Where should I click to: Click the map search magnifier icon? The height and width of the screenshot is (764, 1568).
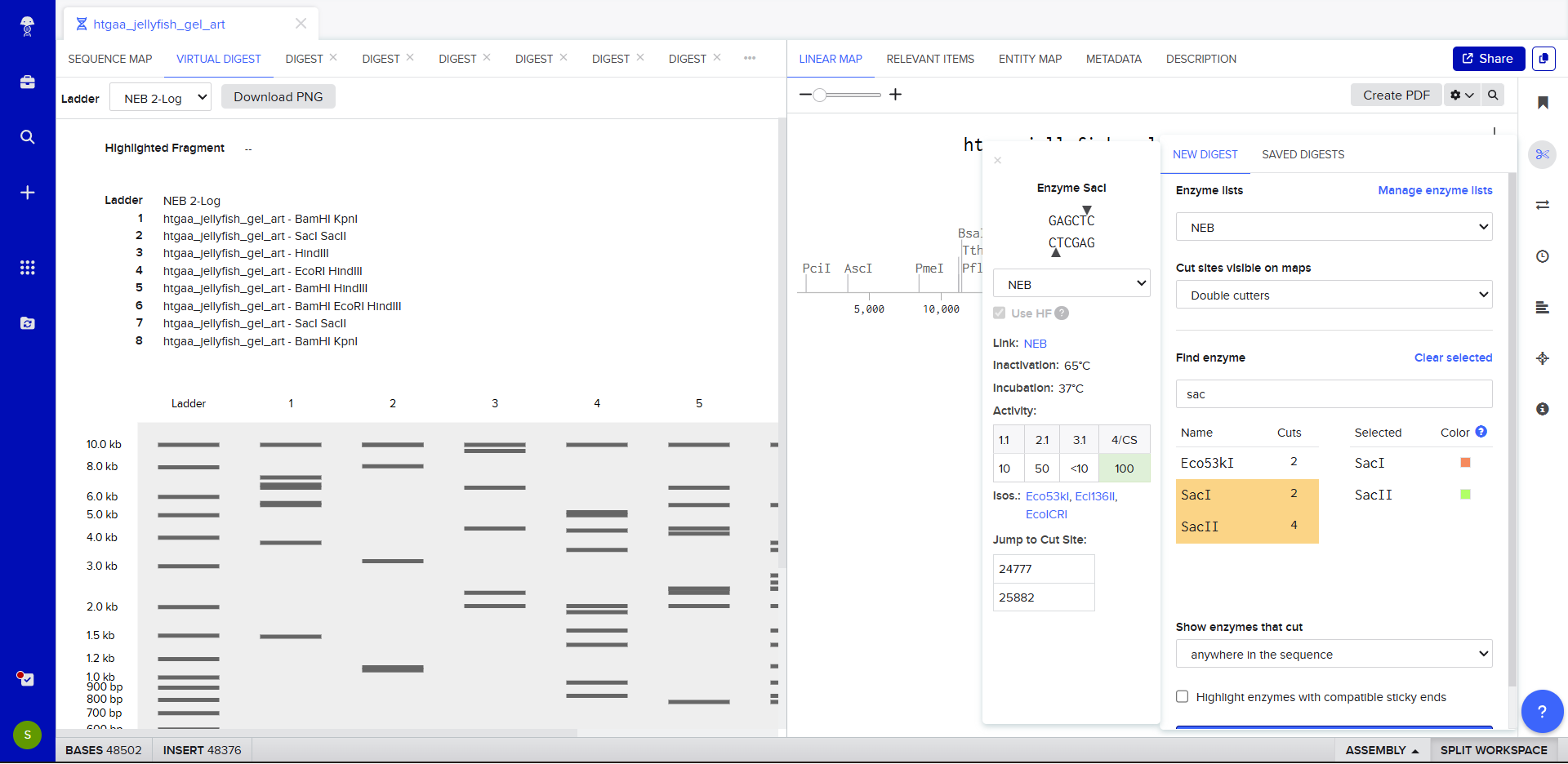point(1492,95)
